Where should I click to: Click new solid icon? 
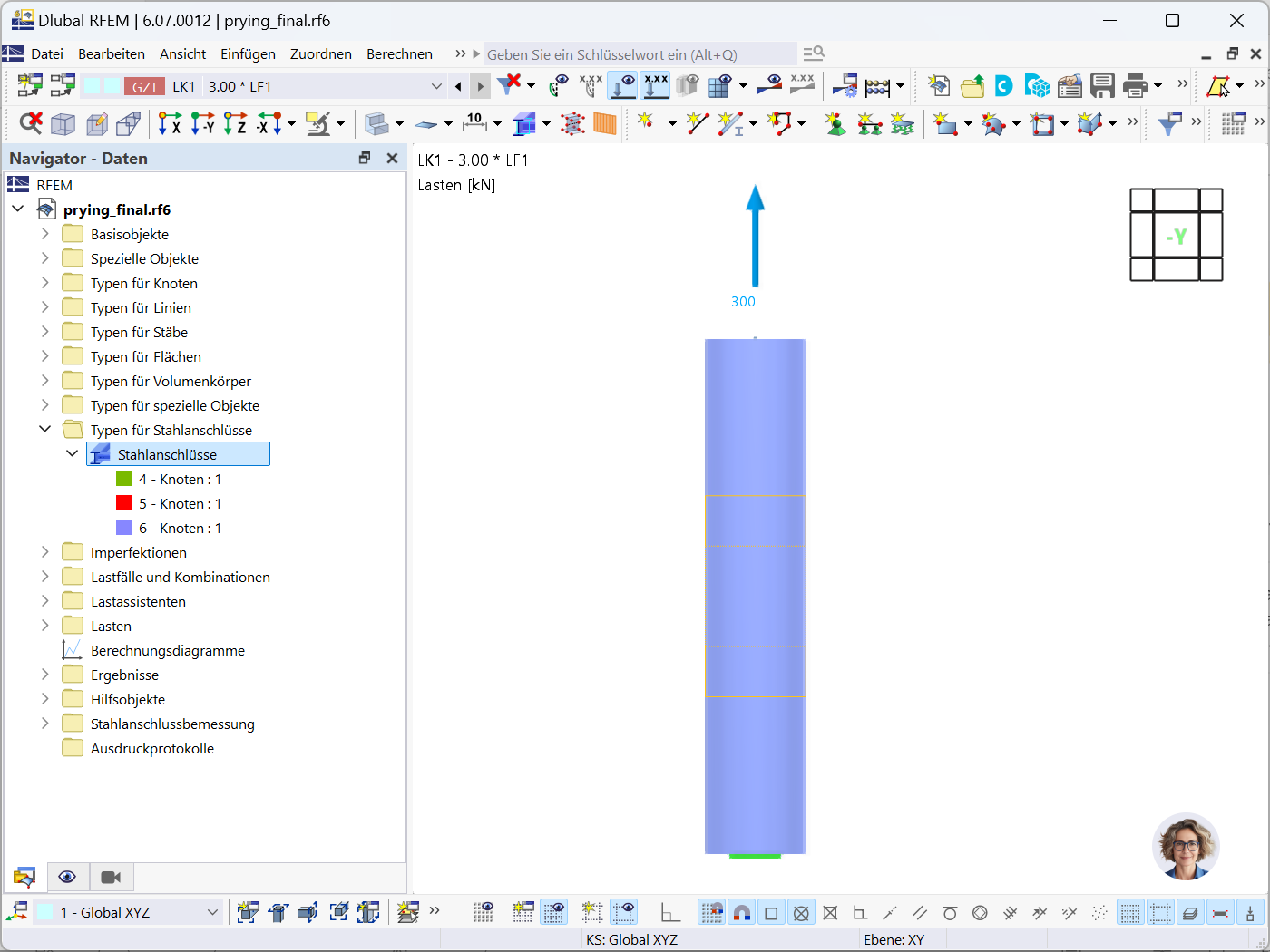tap(1089, 123)
